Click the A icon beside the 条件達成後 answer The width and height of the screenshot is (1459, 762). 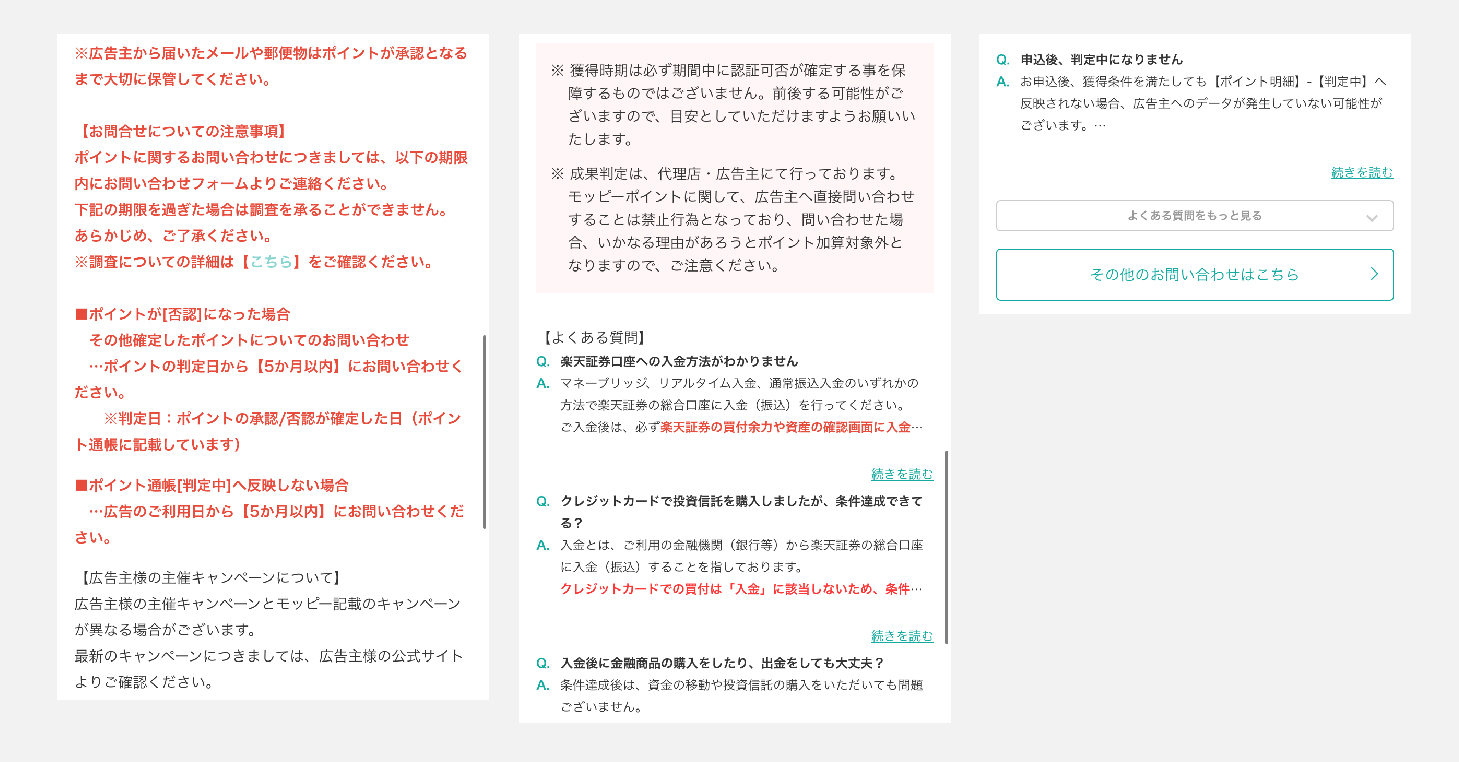543,685
